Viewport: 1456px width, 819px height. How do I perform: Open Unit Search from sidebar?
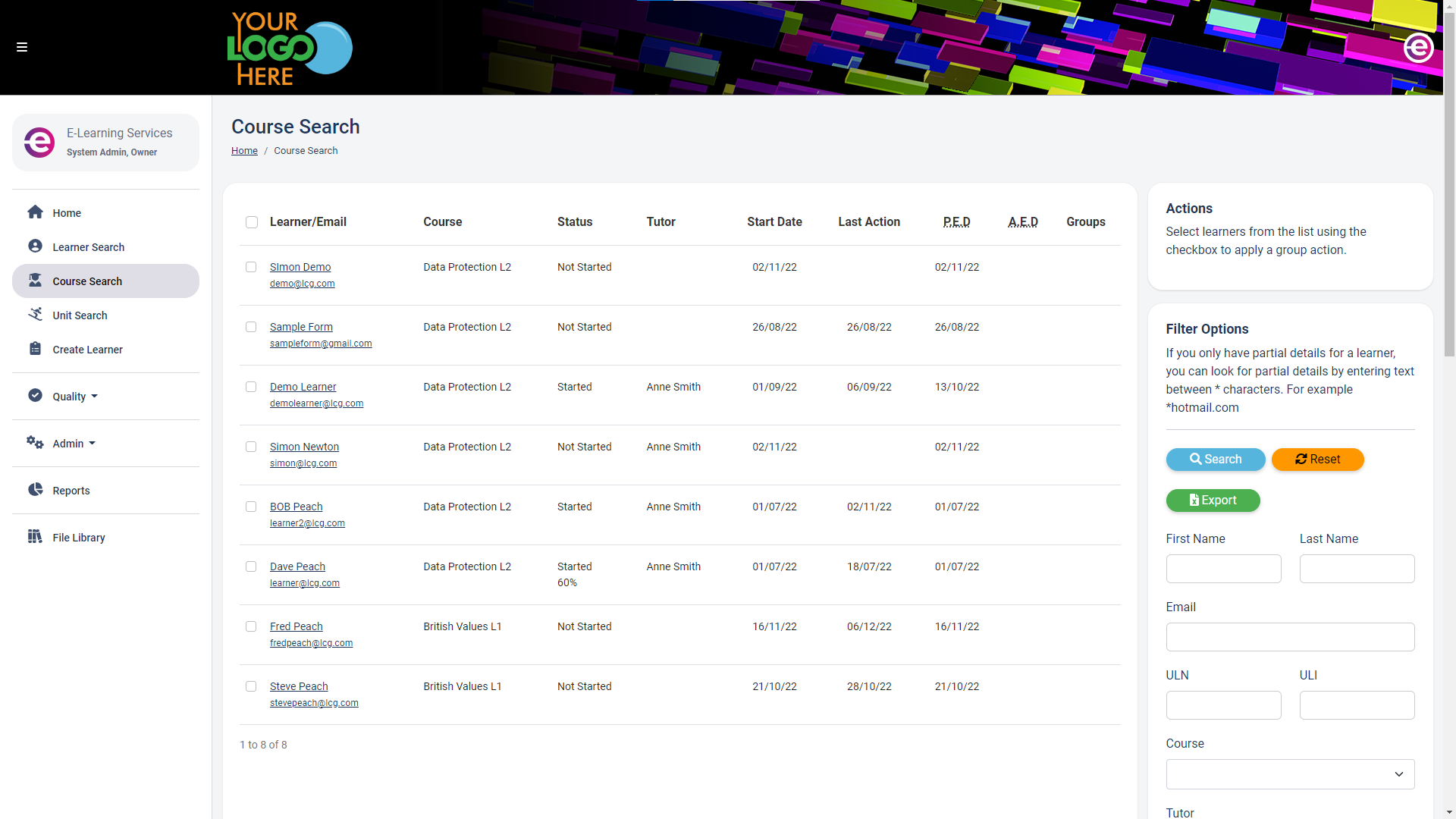(x=105, y=315)
